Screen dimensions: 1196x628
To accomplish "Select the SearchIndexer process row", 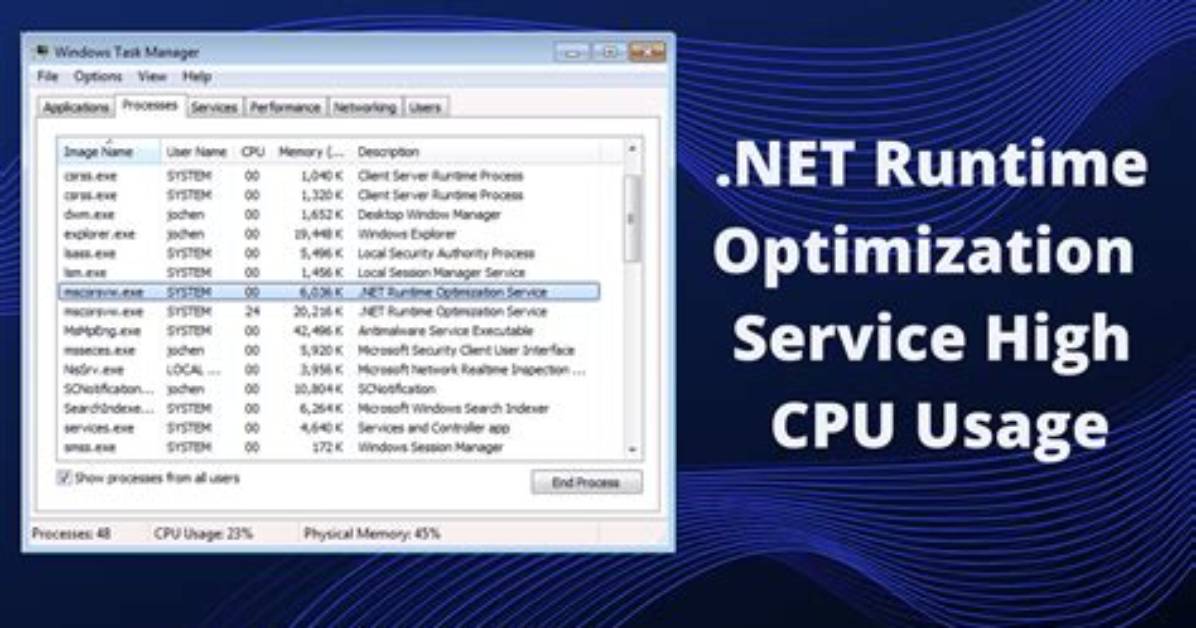I will click(x=329, y=409).
